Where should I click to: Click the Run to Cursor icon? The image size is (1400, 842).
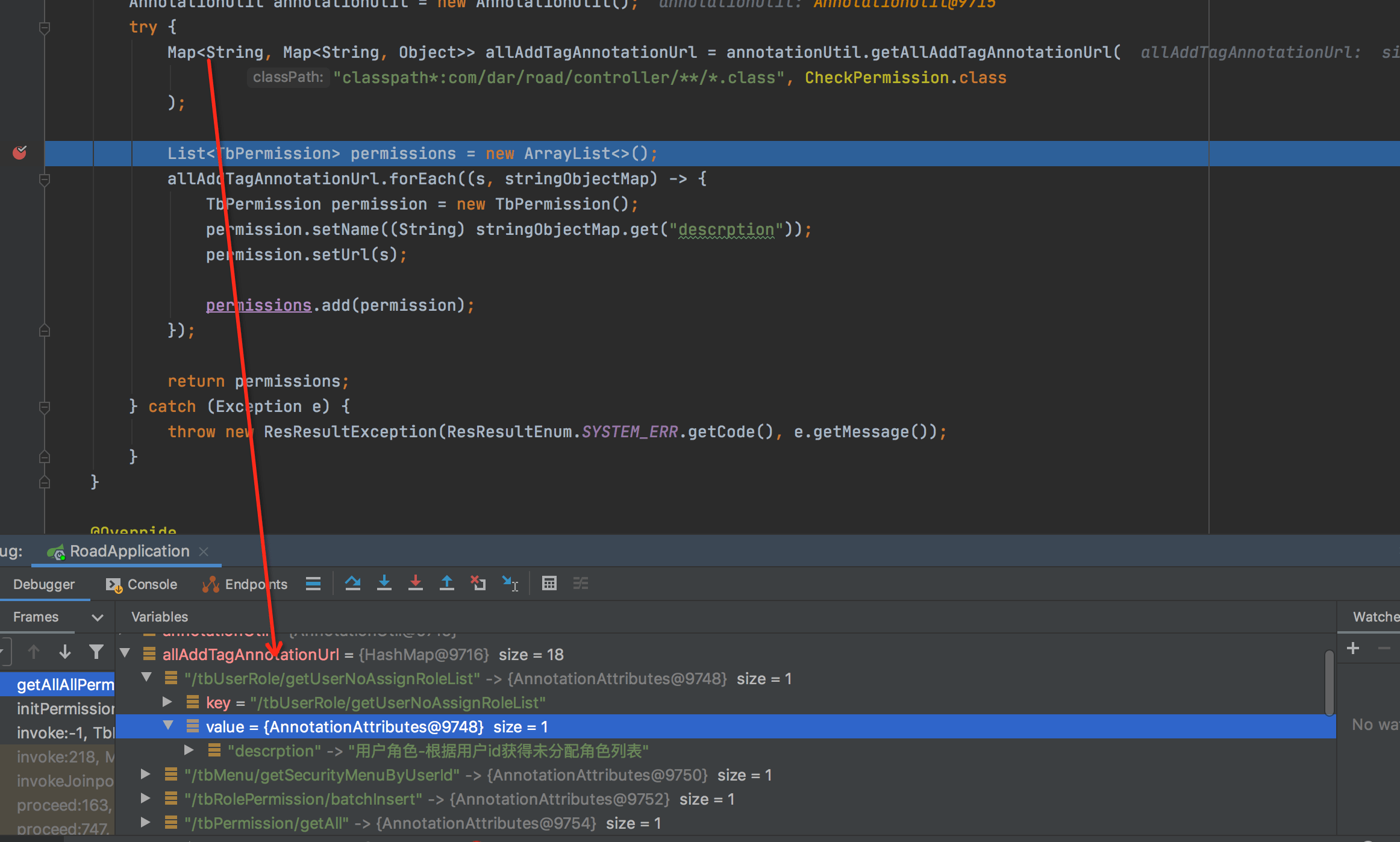(510, 583)
